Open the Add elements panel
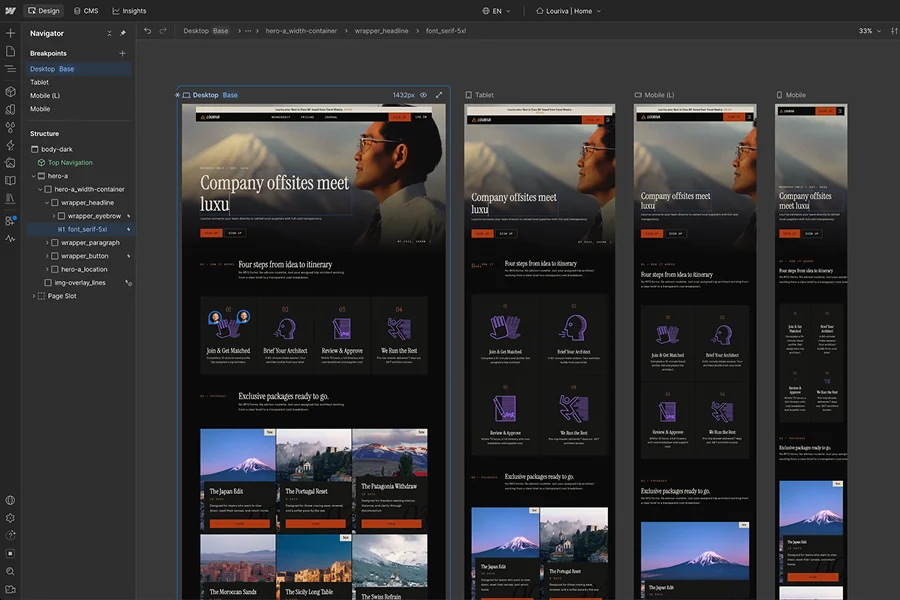Viewport: 900px width, 600px height. 10,33
